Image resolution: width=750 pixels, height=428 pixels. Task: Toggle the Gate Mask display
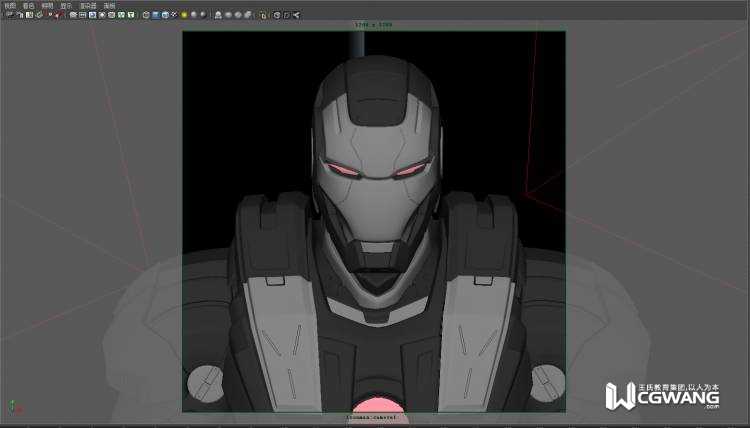(102, 15)
